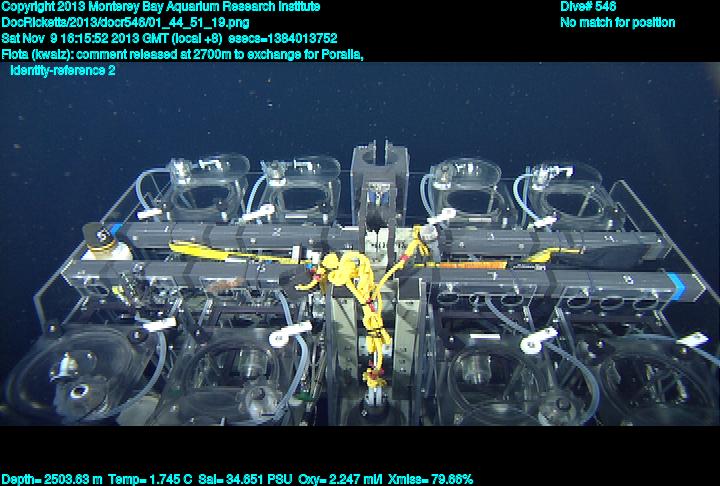Click the Dive# 548 label

coord(588,7)
